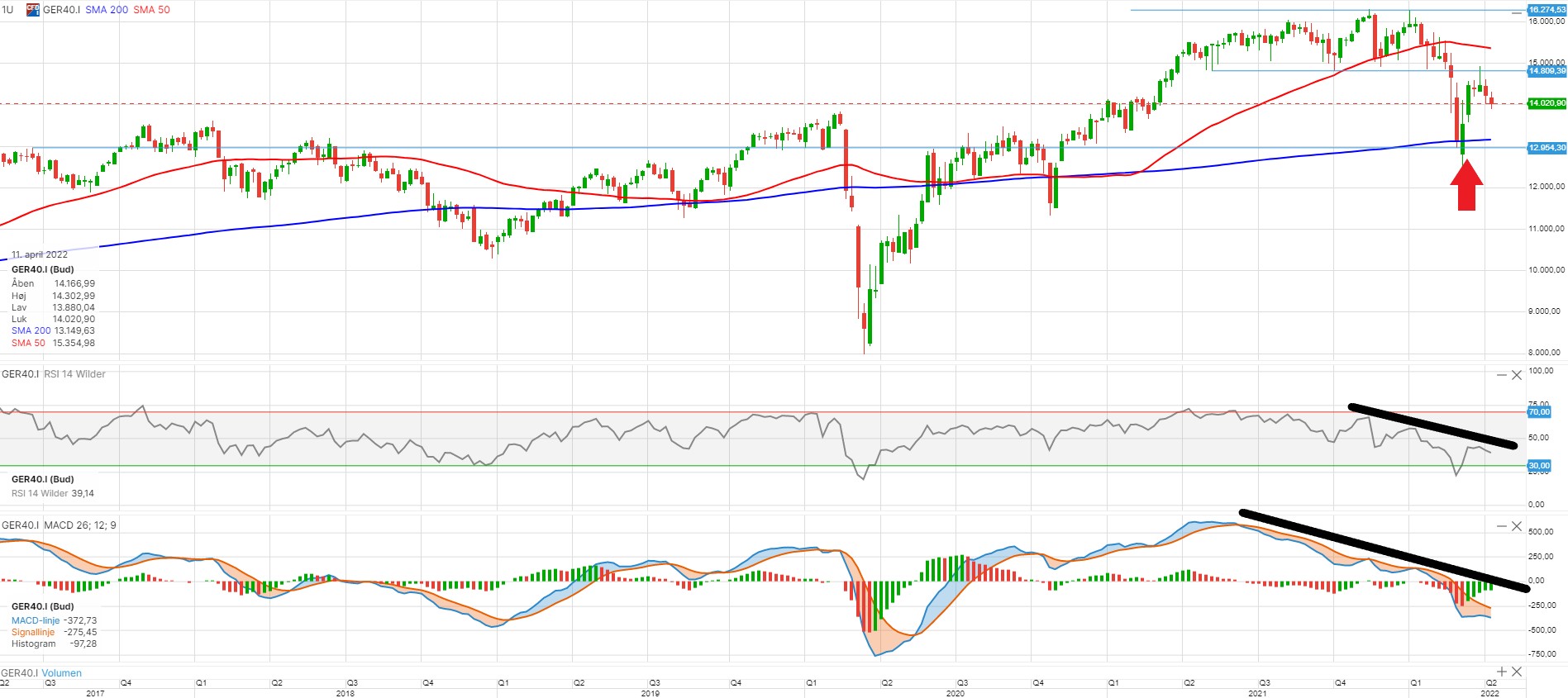Open the 1U timeframe selector

tap(7, 10)
